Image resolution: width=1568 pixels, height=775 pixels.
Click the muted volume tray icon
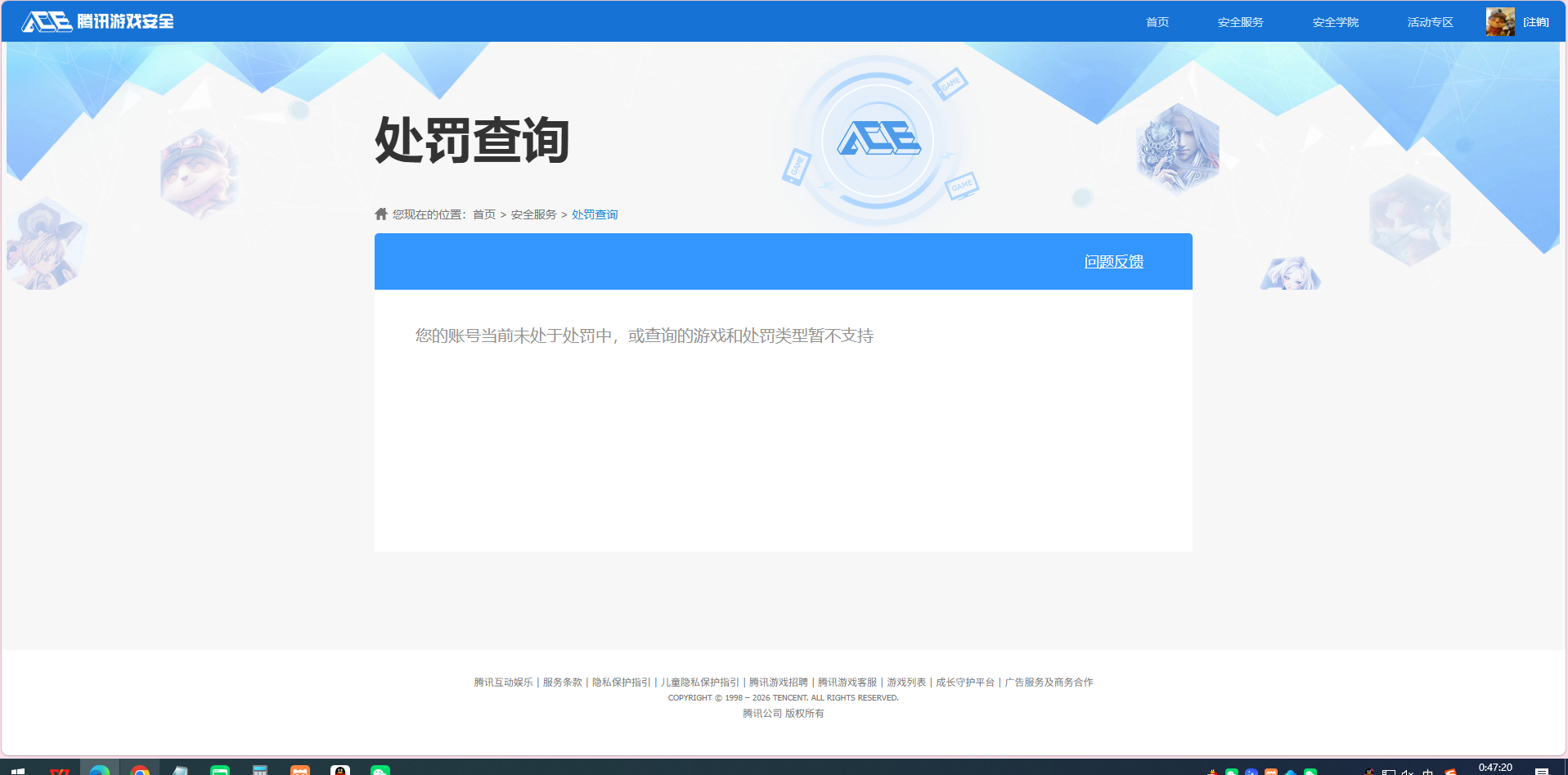click(1408, 772)
